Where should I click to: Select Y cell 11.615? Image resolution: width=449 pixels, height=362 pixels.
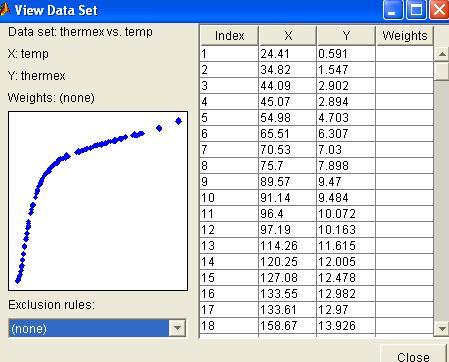point(346,246)
